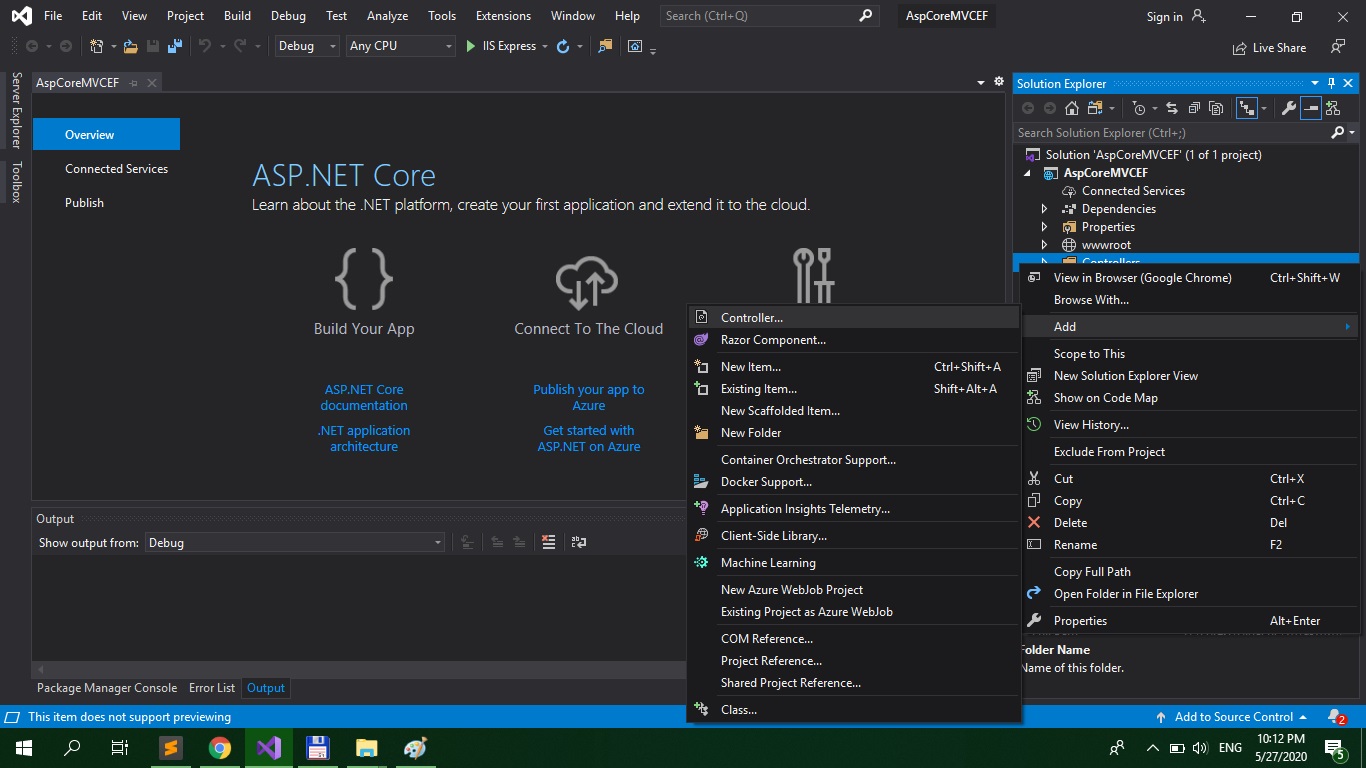Click Clear All in Output toolbar
Image resolution: width=1366 pixels, height=768 pixels.
point(548,542)
